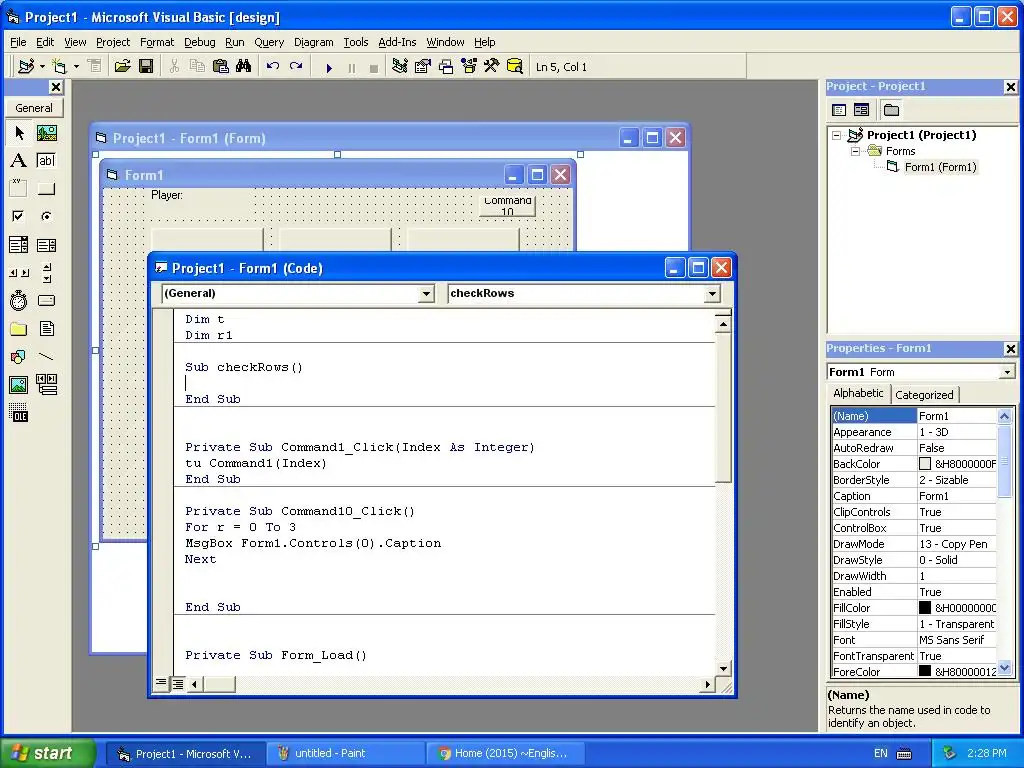Open the Object Browser toolbar icon

pyautogui.click(x=469, y=67)
